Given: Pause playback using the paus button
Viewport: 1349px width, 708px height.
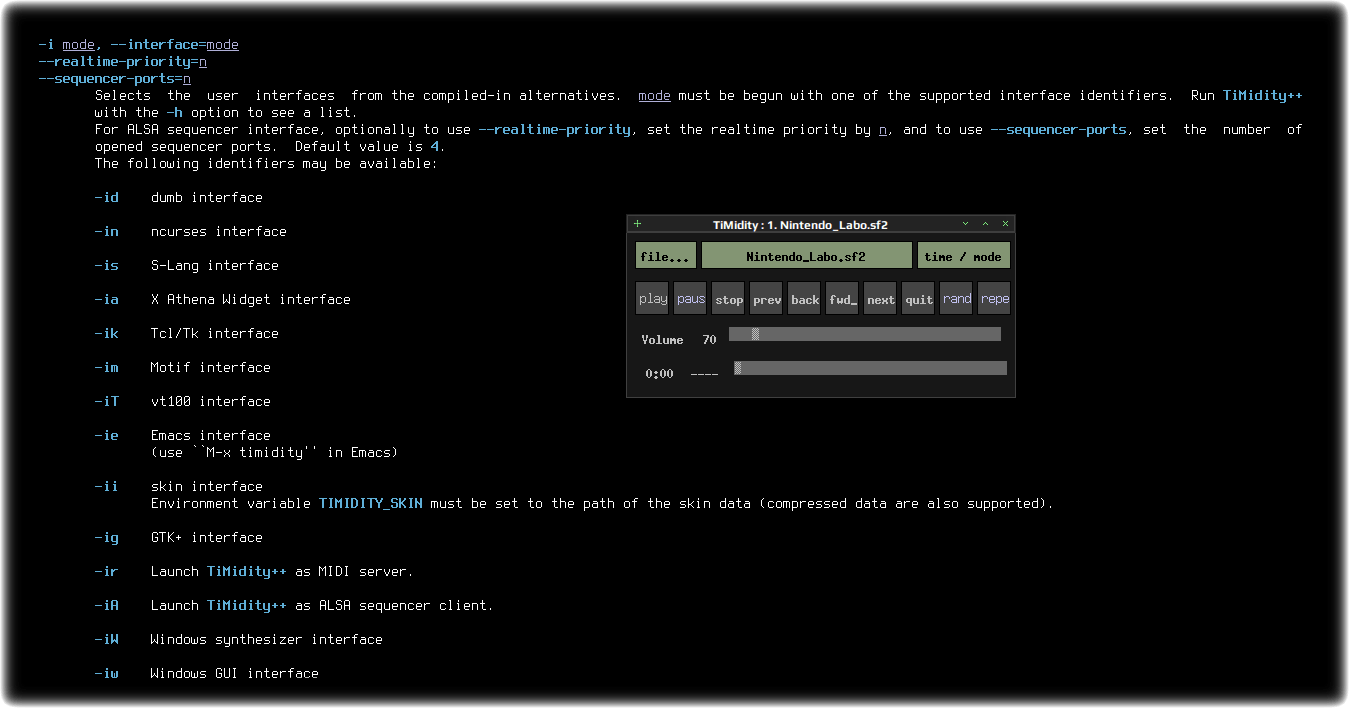Looking at the screenshot, I should tap(691, 299).
